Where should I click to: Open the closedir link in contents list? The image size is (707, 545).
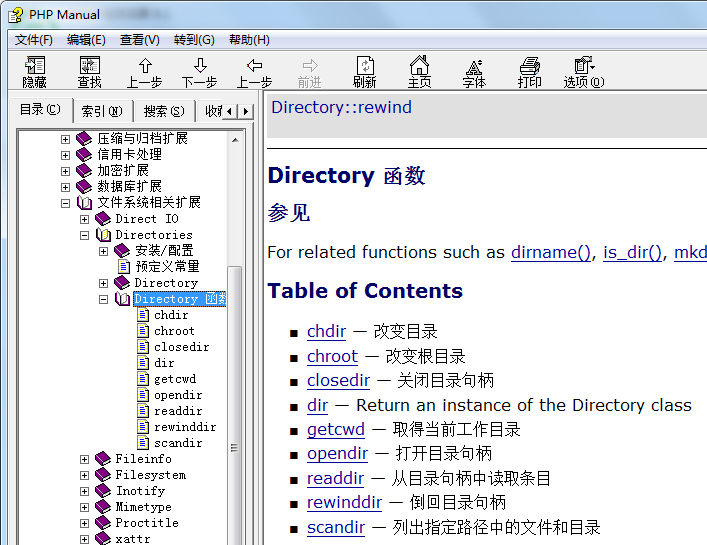(339, 380)
